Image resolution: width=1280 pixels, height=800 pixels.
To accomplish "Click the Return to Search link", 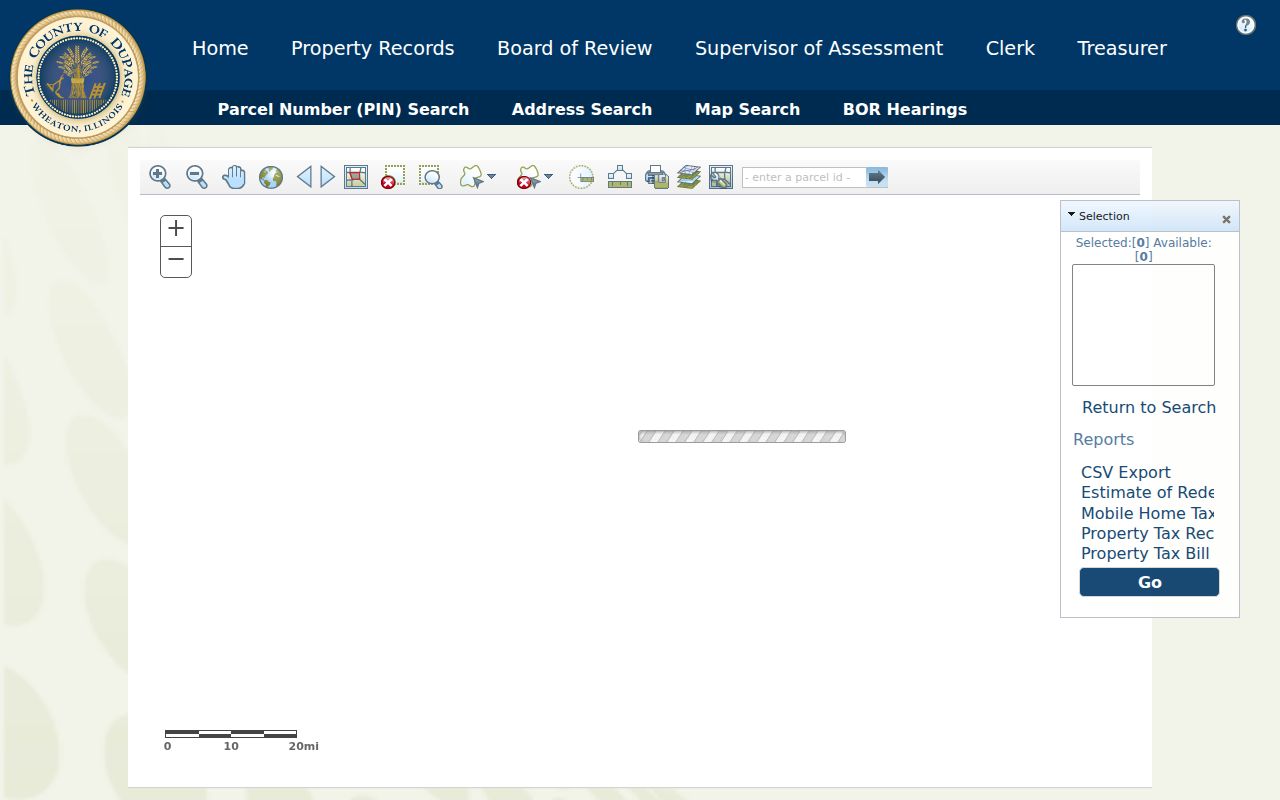I will (1149, 407).
